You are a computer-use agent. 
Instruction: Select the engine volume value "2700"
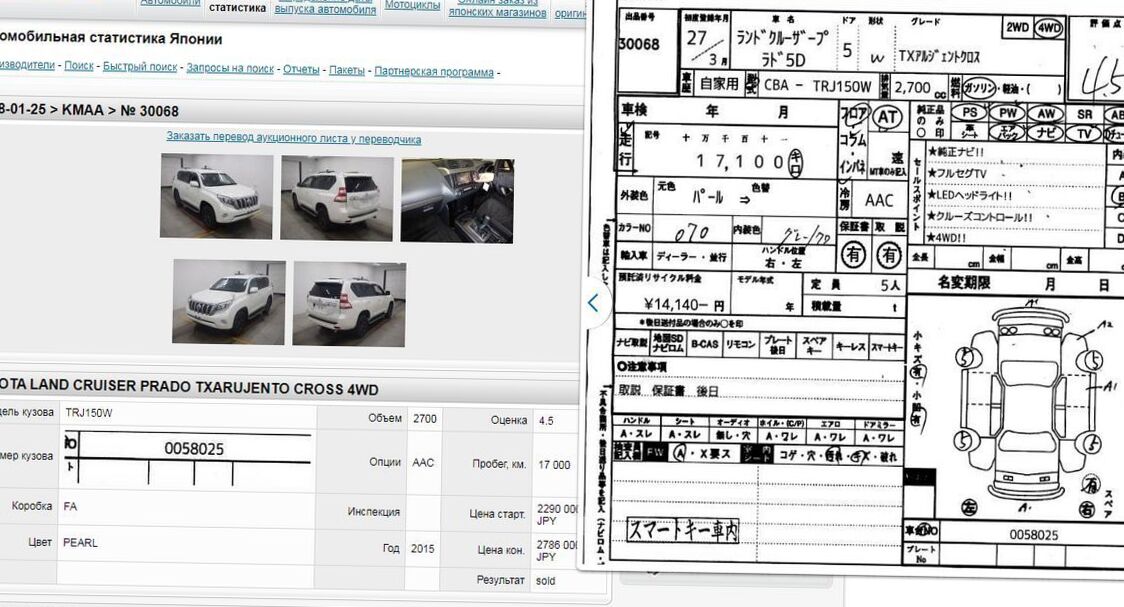425,419
